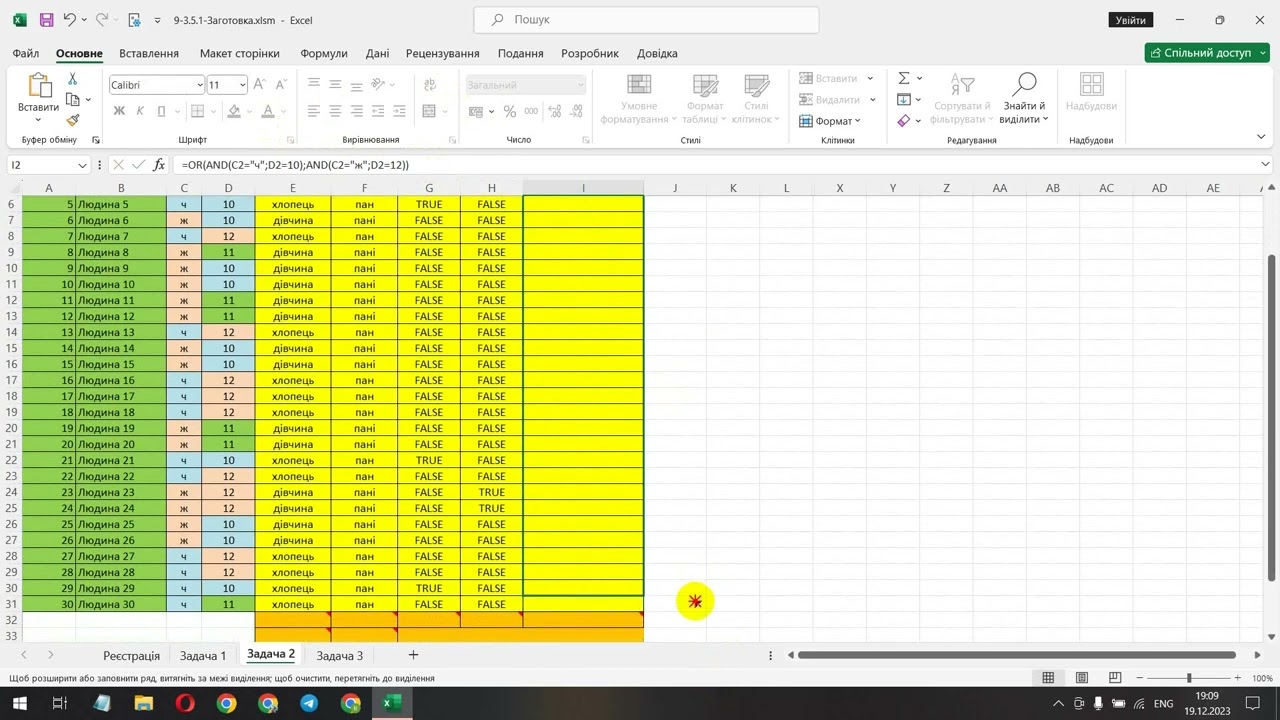This screenshot has width=1280, height=720.
Task: Open Customize Quick Access Toolbar arrow
Action: [158, 20]
